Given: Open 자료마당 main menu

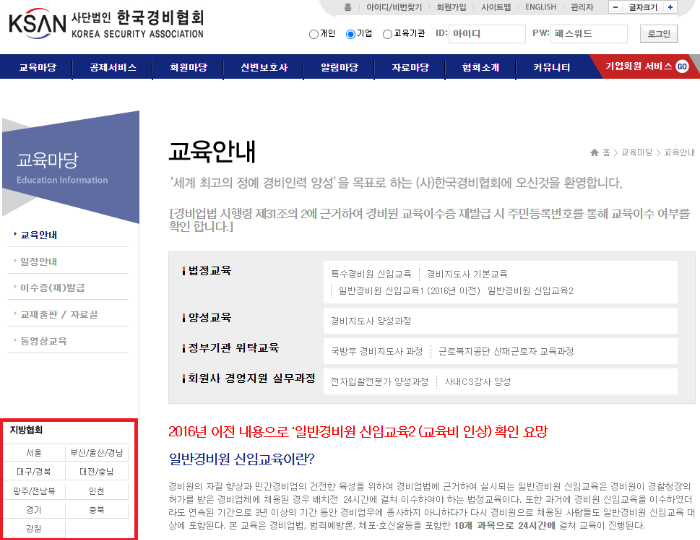Looking at the screenshot, I should click(410, 67).
